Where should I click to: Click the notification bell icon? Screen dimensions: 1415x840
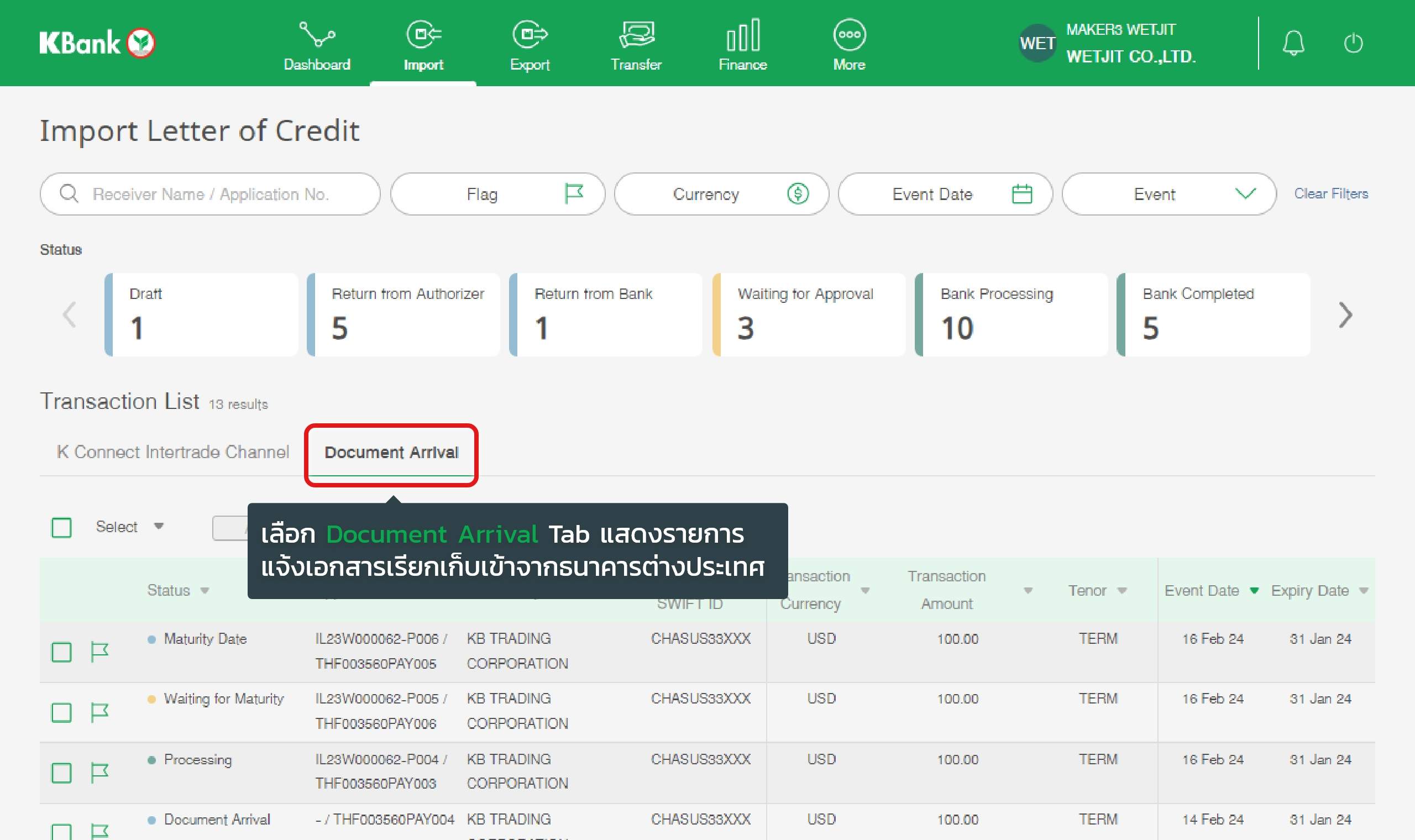coord(1293,43)
